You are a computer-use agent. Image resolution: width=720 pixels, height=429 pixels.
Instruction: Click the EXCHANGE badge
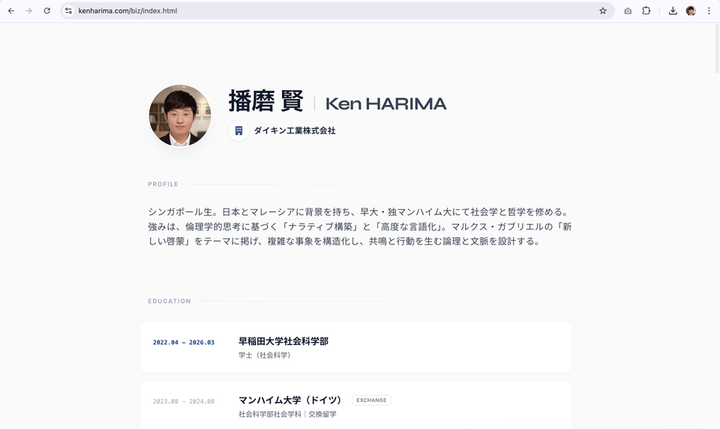click(x=371, y=400)
